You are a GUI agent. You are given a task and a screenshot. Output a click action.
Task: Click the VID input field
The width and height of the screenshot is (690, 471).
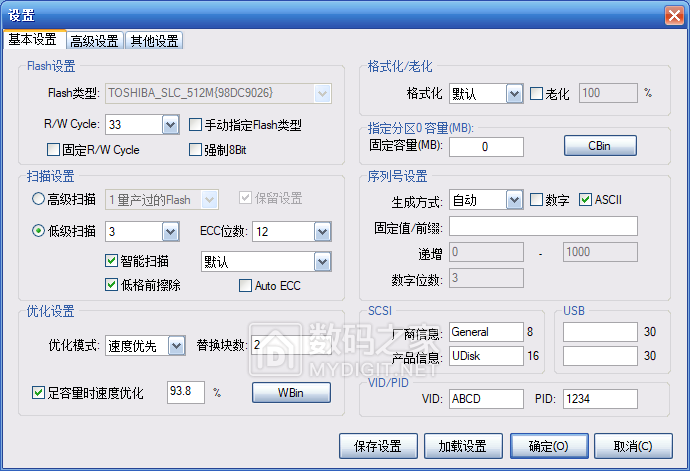click(x=485, y=399)
